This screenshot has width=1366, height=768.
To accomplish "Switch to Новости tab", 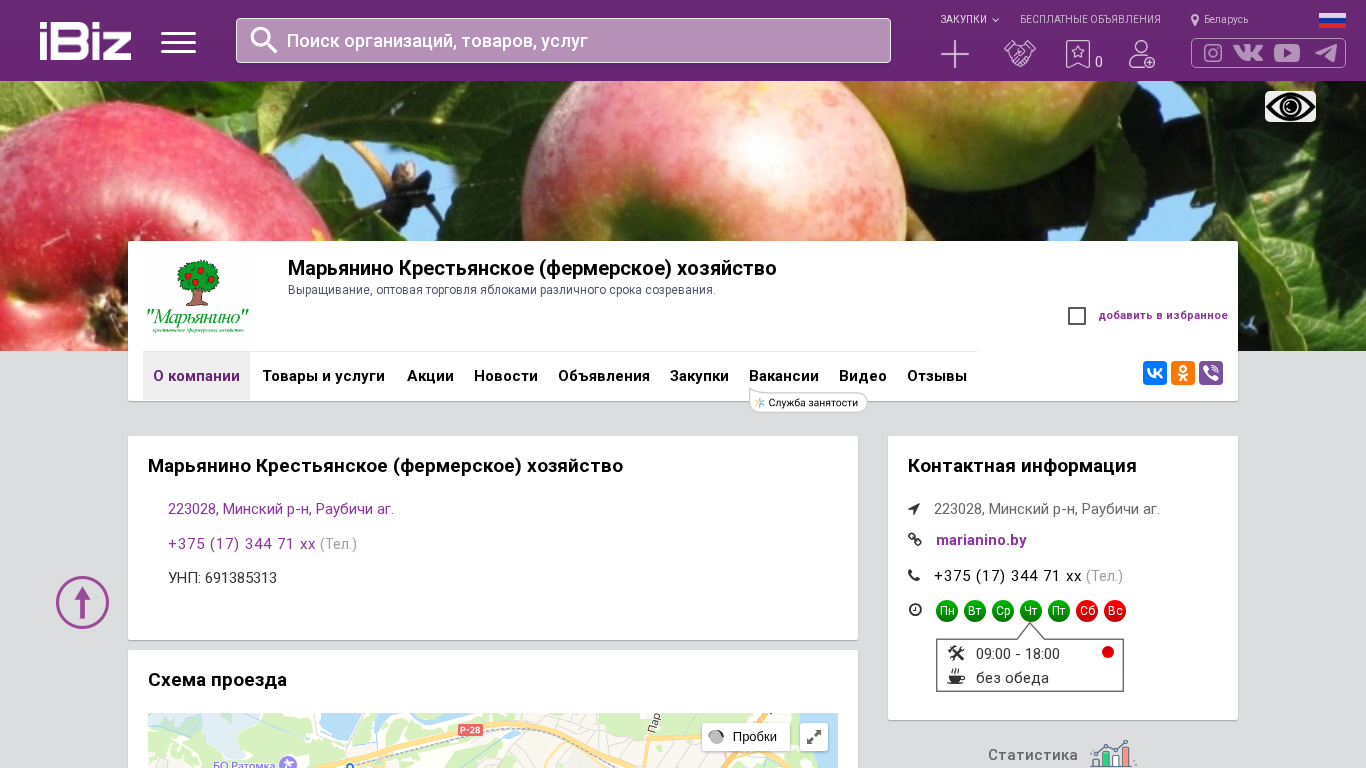I will tap(506, 376).
